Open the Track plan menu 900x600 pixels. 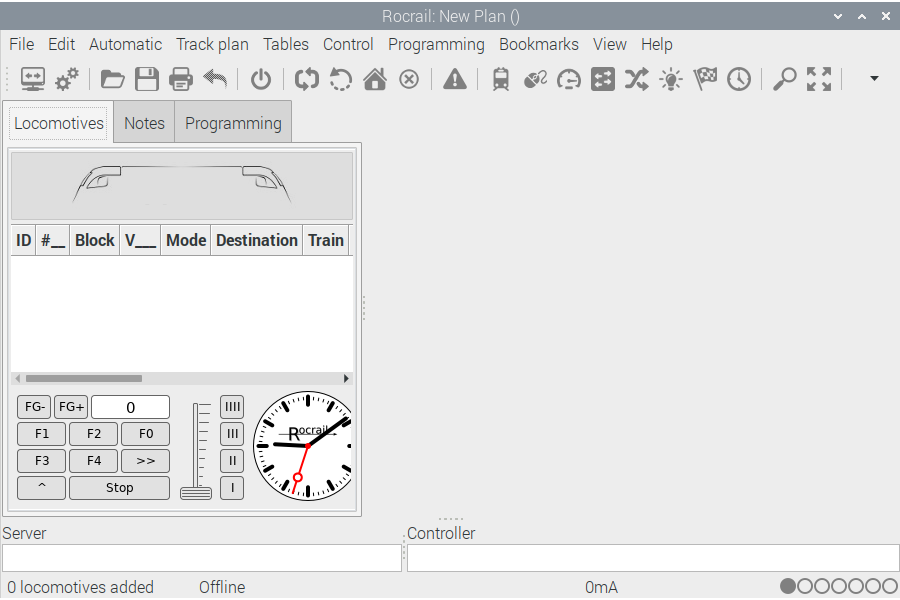[212, 44]
